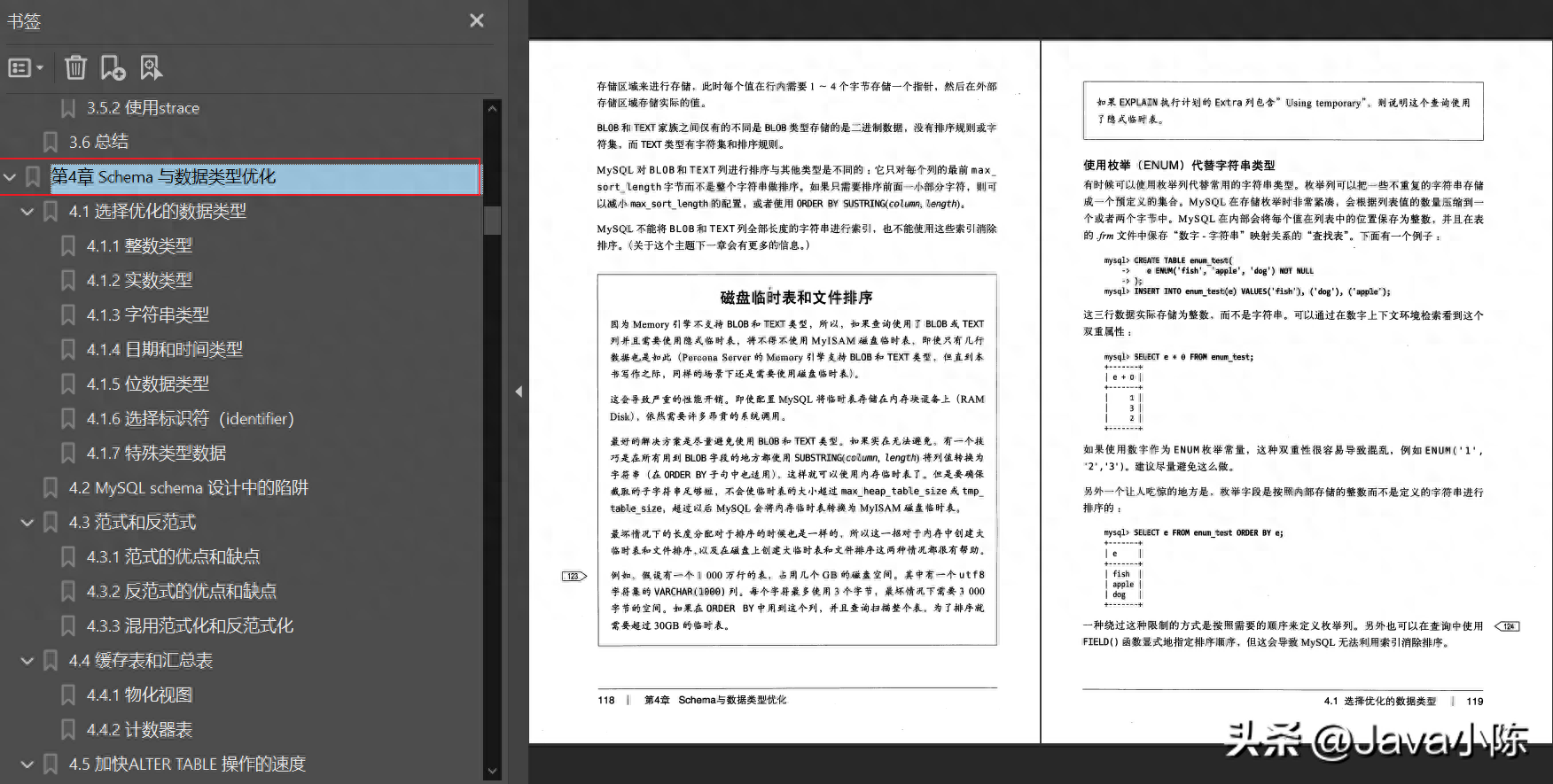
Task: Click bookmark icon beside 4.3.2 反范式的优点和缺点
Action: 67,592
